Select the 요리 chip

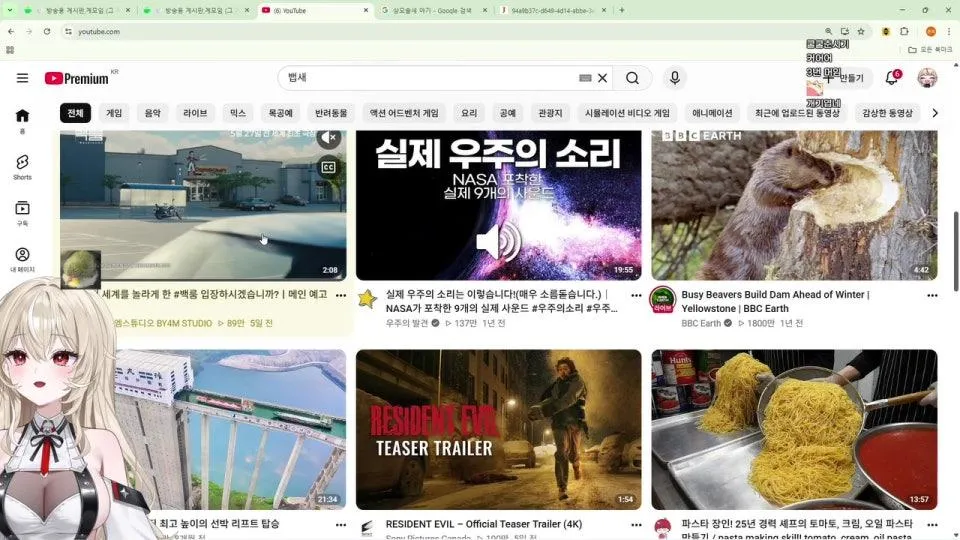(x=469, y=113)
